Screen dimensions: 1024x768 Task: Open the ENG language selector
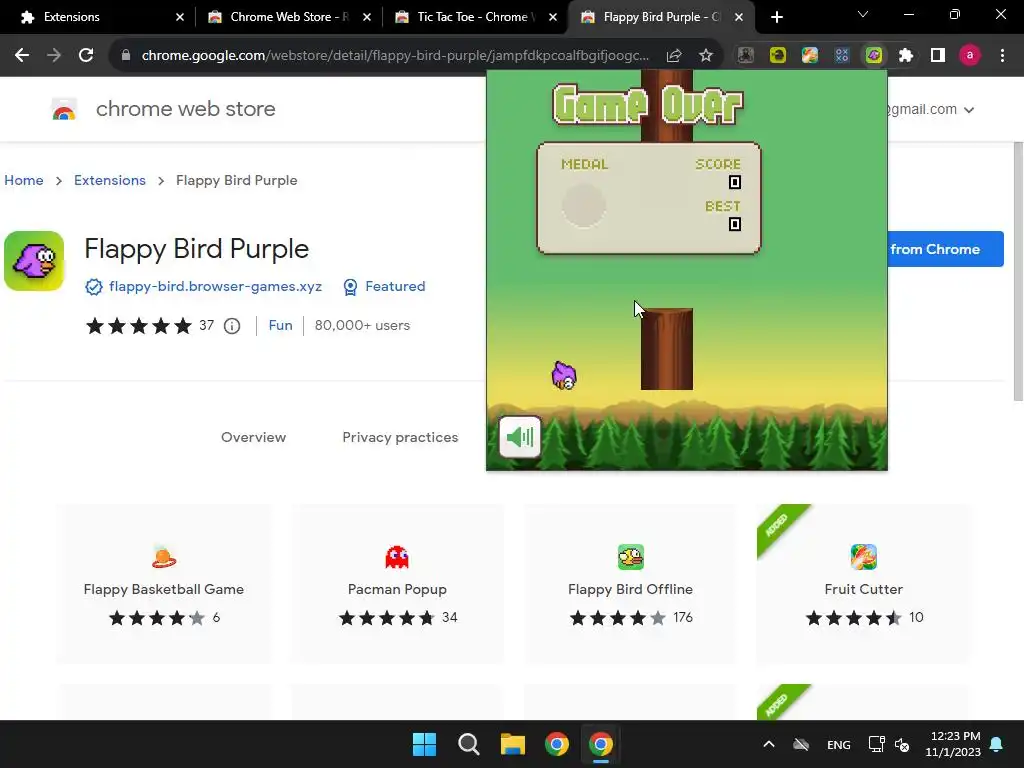tap(839, 744)
